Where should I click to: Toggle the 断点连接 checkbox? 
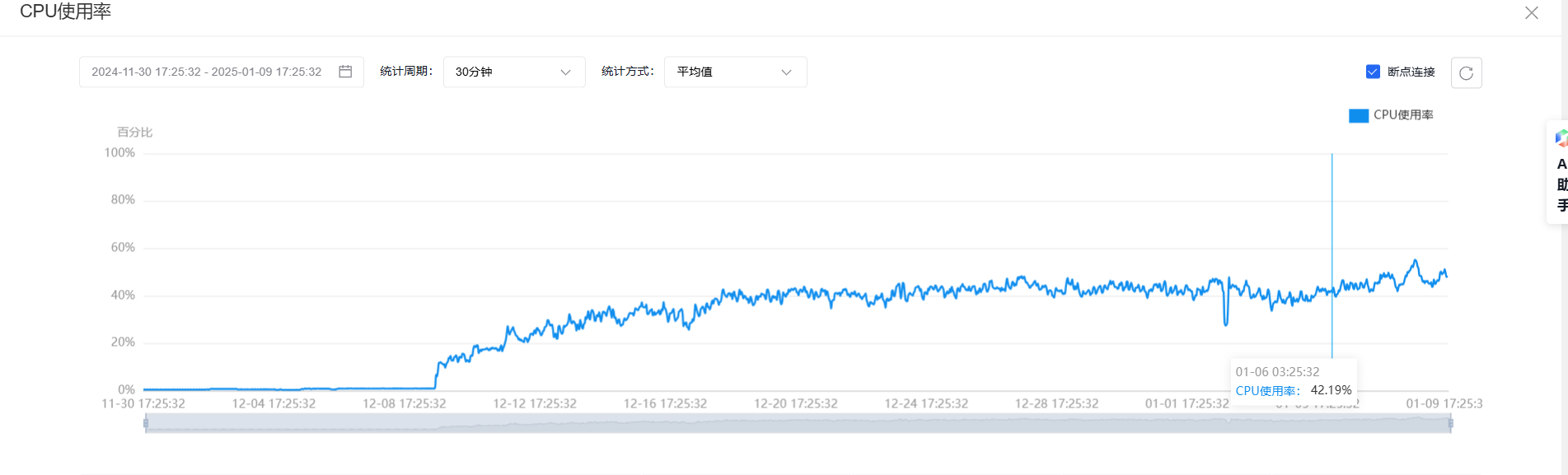(x=1373, y=72)
